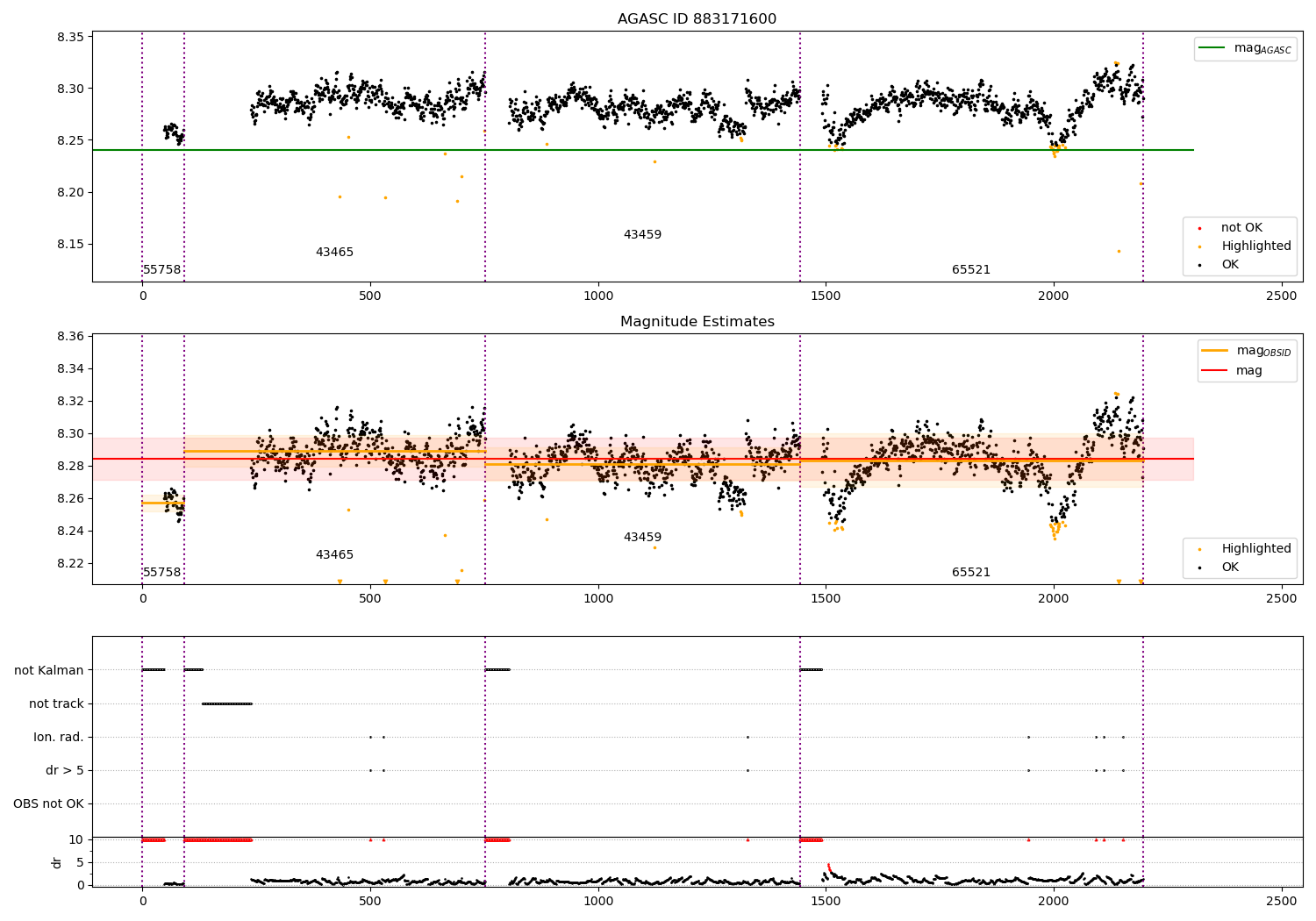The image size is (1316, 921).
Task: Click "Highlighted" in the top plot legend
Action: click(1246, 246)
